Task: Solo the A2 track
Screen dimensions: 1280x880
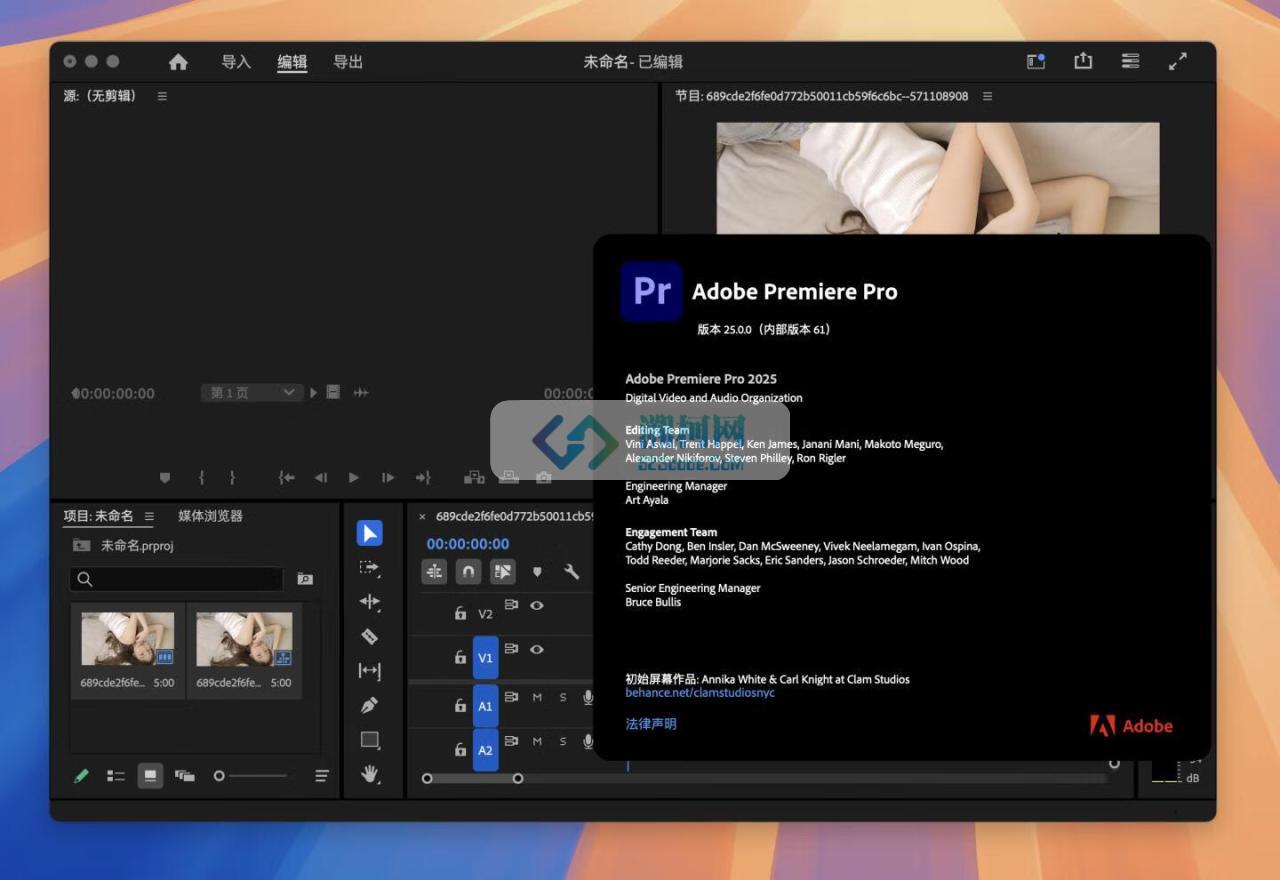Action: tap(563, 741)
